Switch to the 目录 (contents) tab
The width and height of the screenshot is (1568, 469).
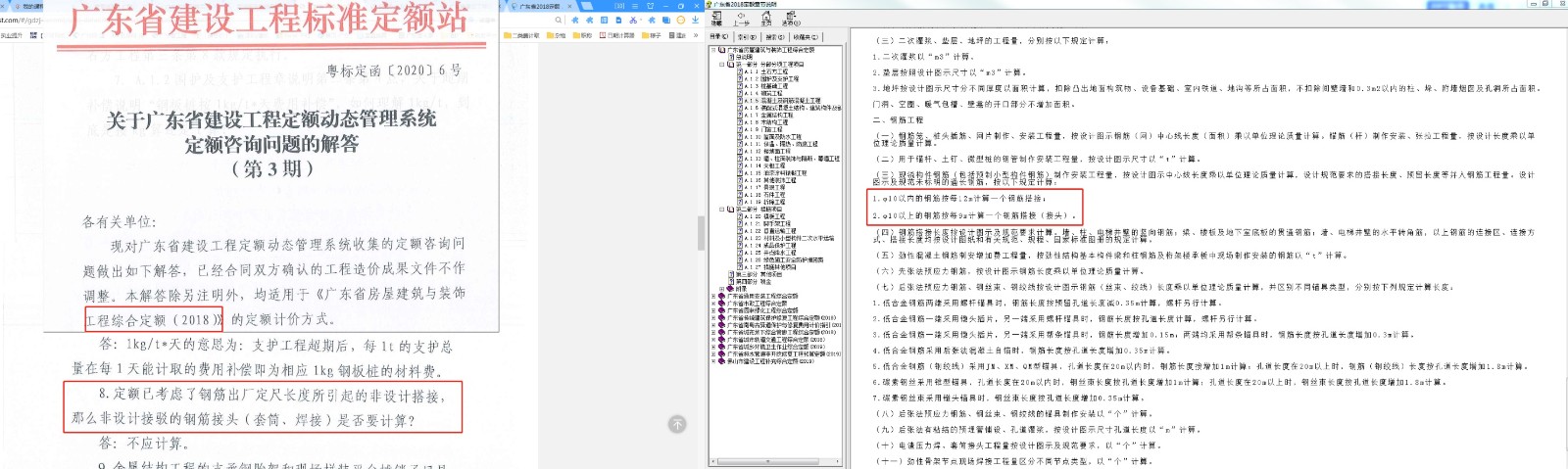tap(718, 37)
